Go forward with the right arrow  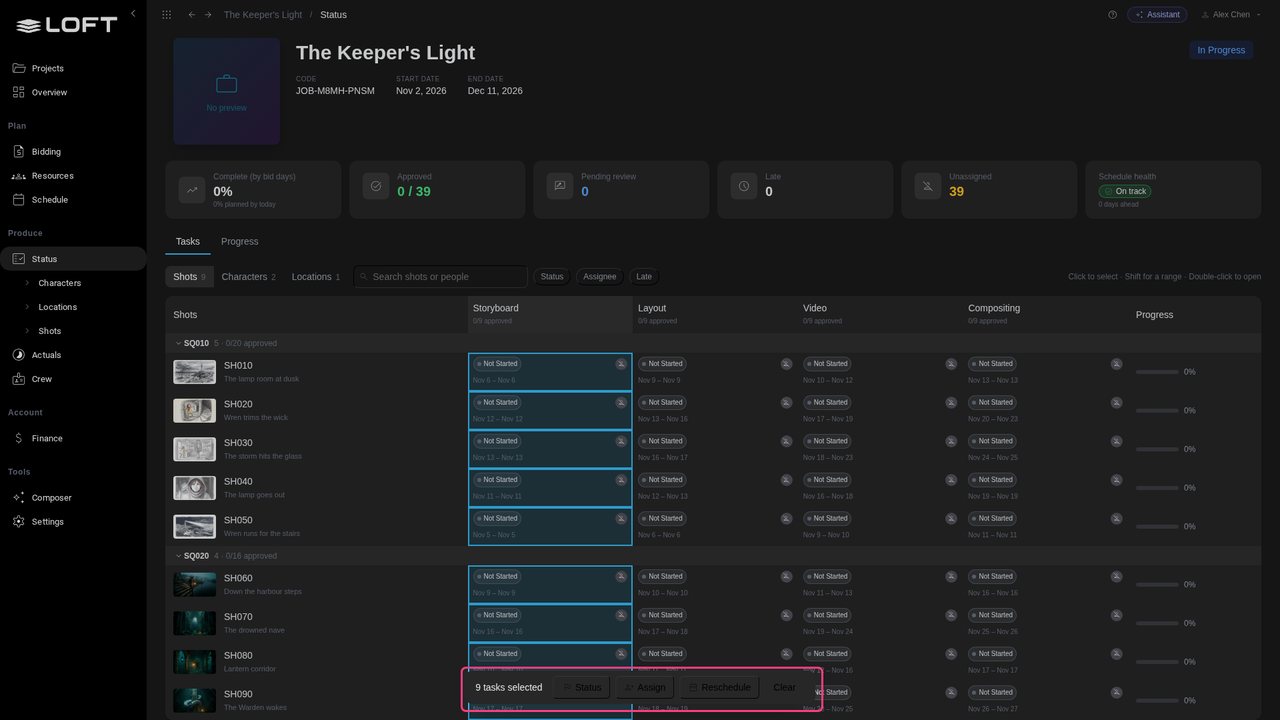[208, 15]
